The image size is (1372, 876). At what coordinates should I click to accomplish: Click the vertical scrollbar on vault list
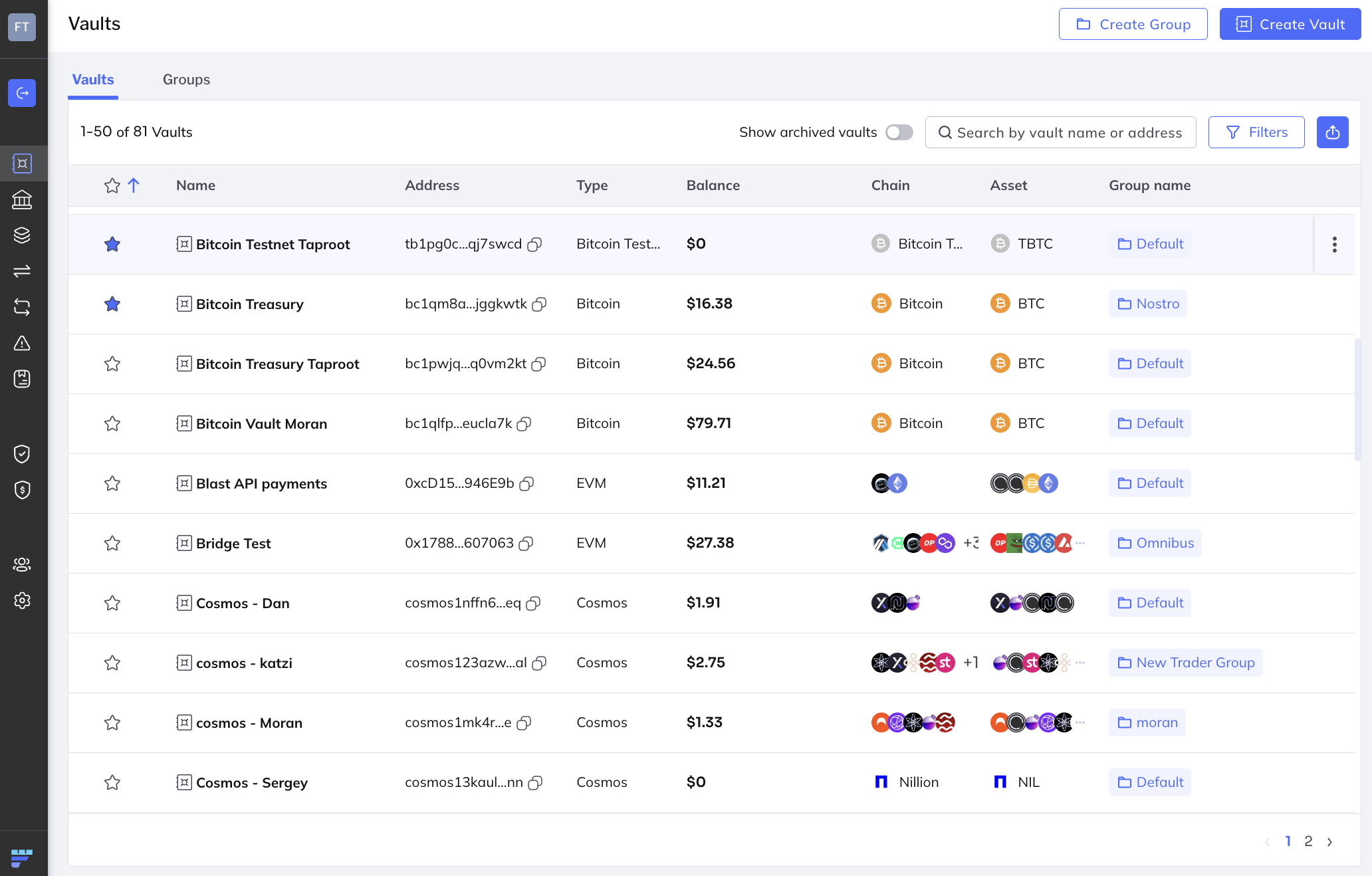pos(1357,399)
